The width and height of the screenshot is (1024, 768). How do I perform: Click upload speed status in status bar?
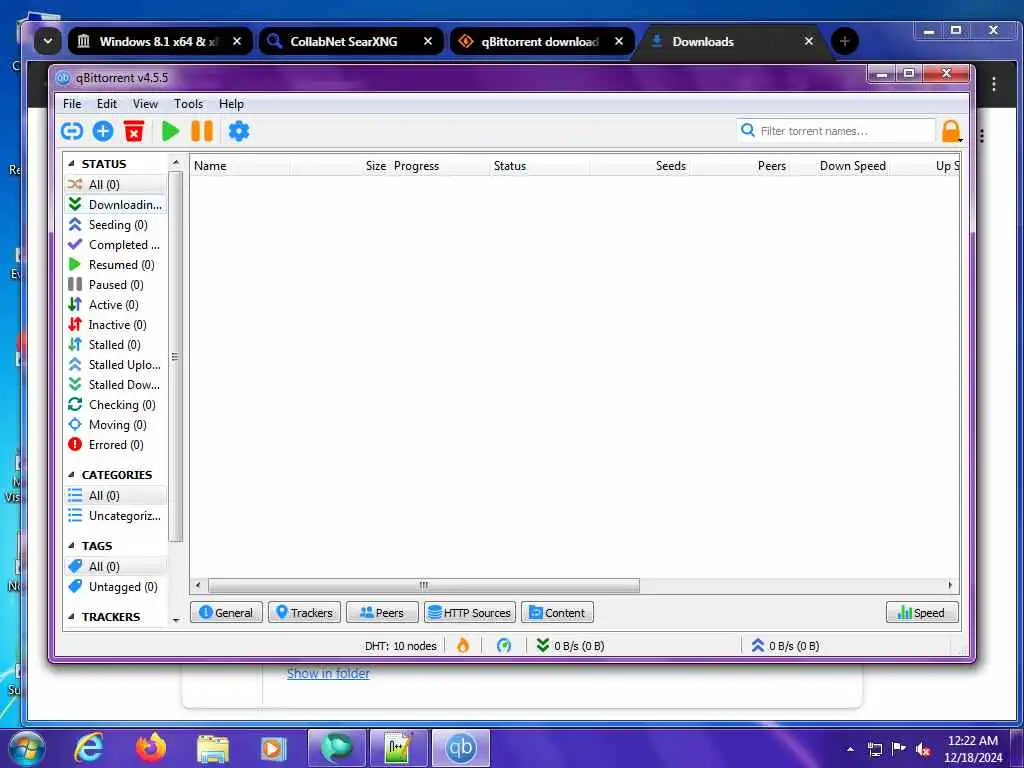pyautogui.click(x=785, y=646)
